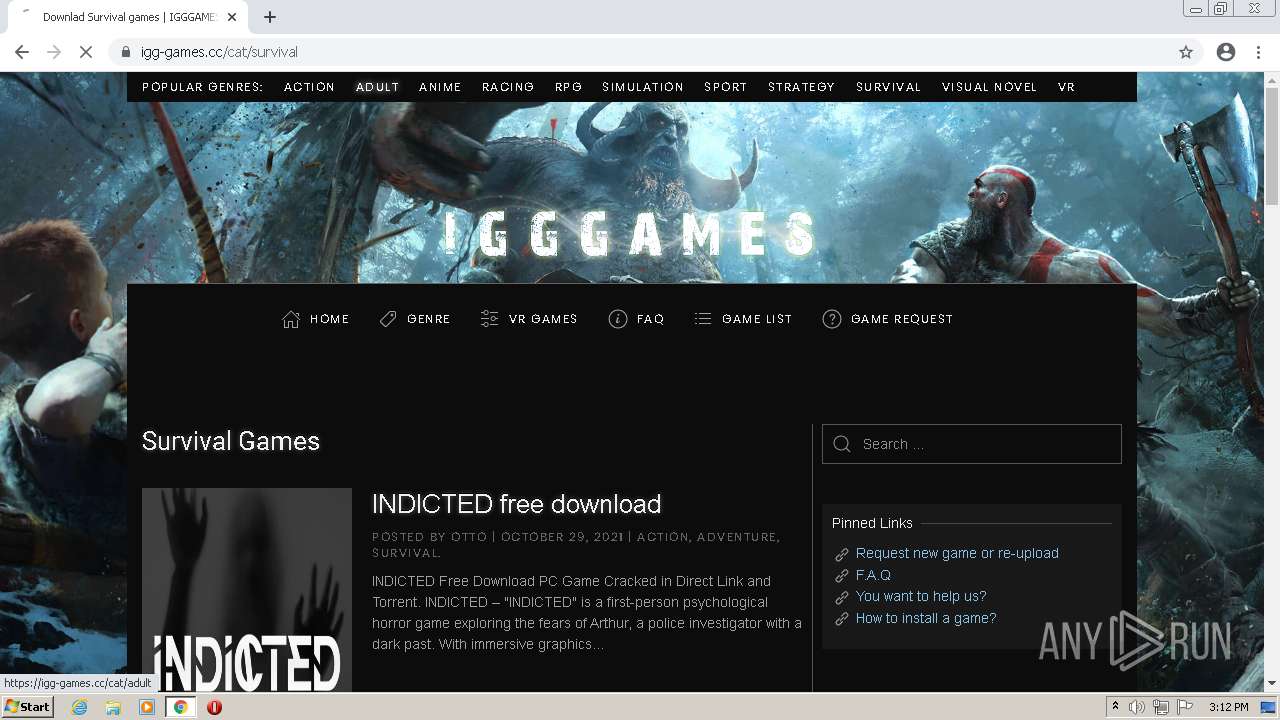Click the link icon beside How to install a game
1280x720 pixels.
(841, 619)
